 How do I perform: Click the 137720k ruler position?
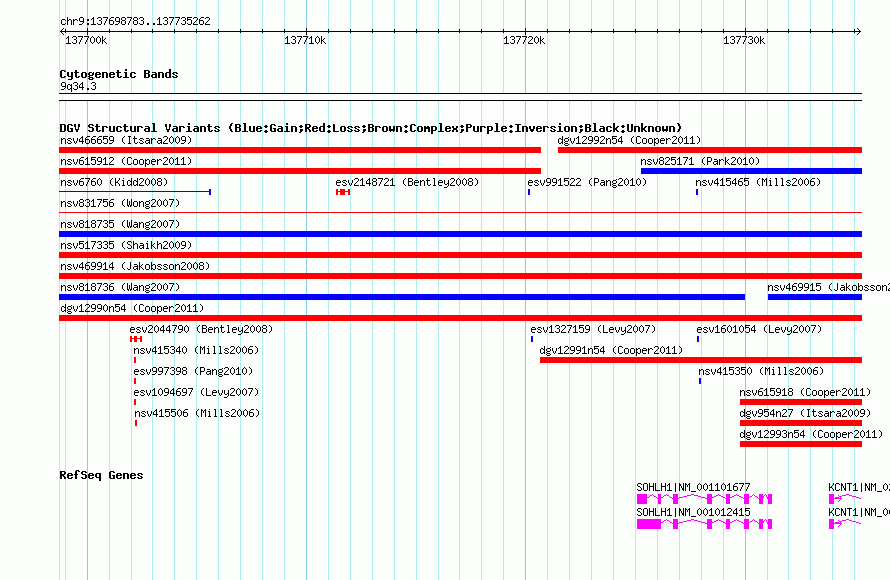tap(524, 40)
